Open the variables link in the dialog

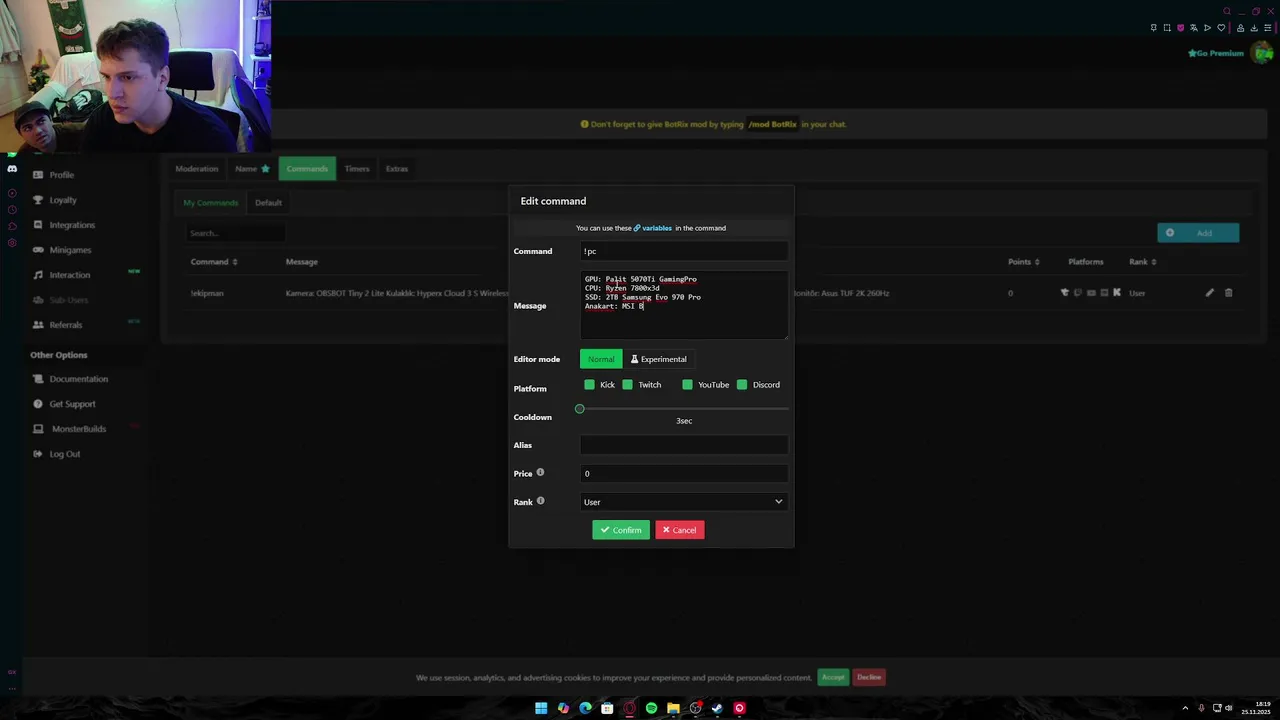click(x=653, y=228)
